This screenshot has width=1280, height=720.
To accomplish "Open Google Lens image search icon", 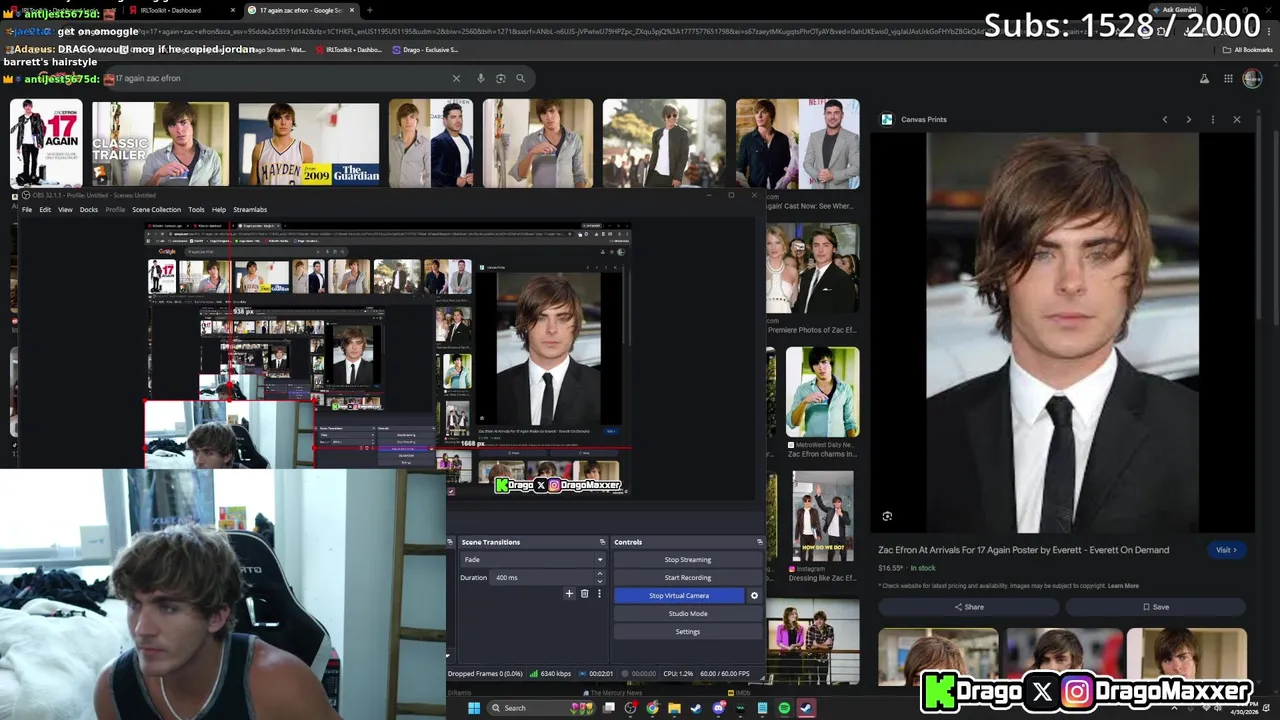I will coord(501,78).
